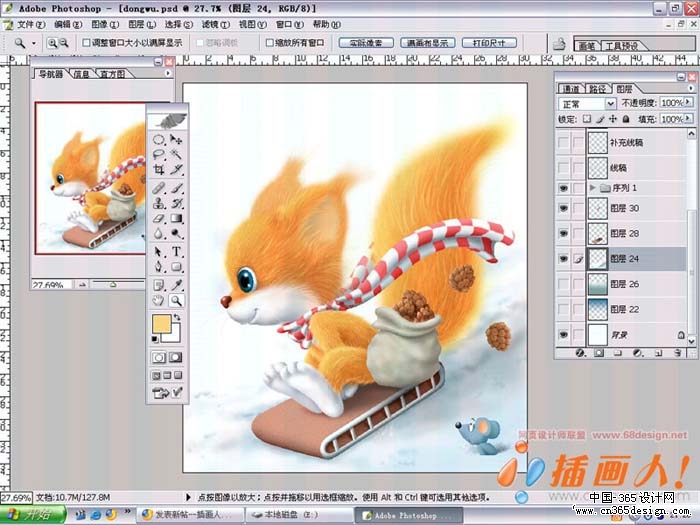Switch to 路径 tab

pyautogui.click(x=597, y=89)
